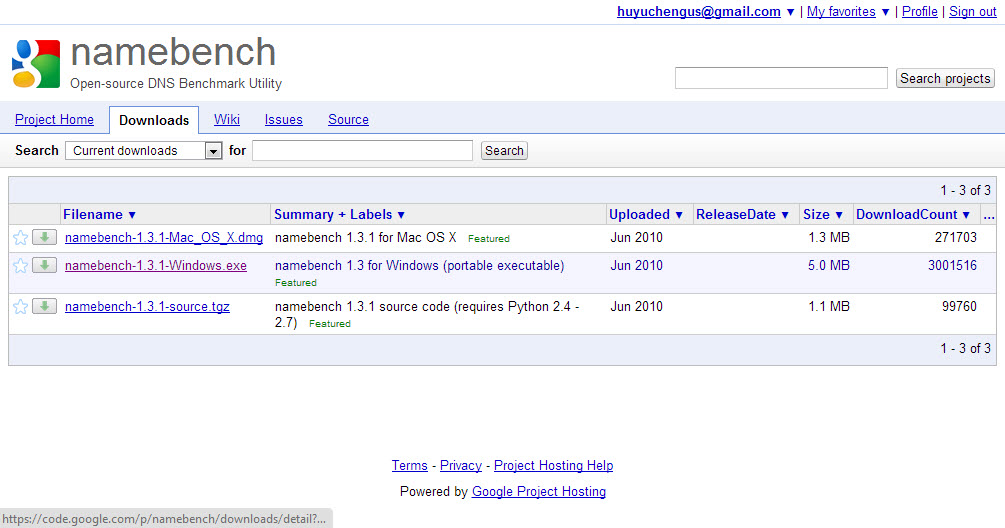Screen dimensions: 1005x528
Task: Open the Privacy link
Action: tap(461, 466)
